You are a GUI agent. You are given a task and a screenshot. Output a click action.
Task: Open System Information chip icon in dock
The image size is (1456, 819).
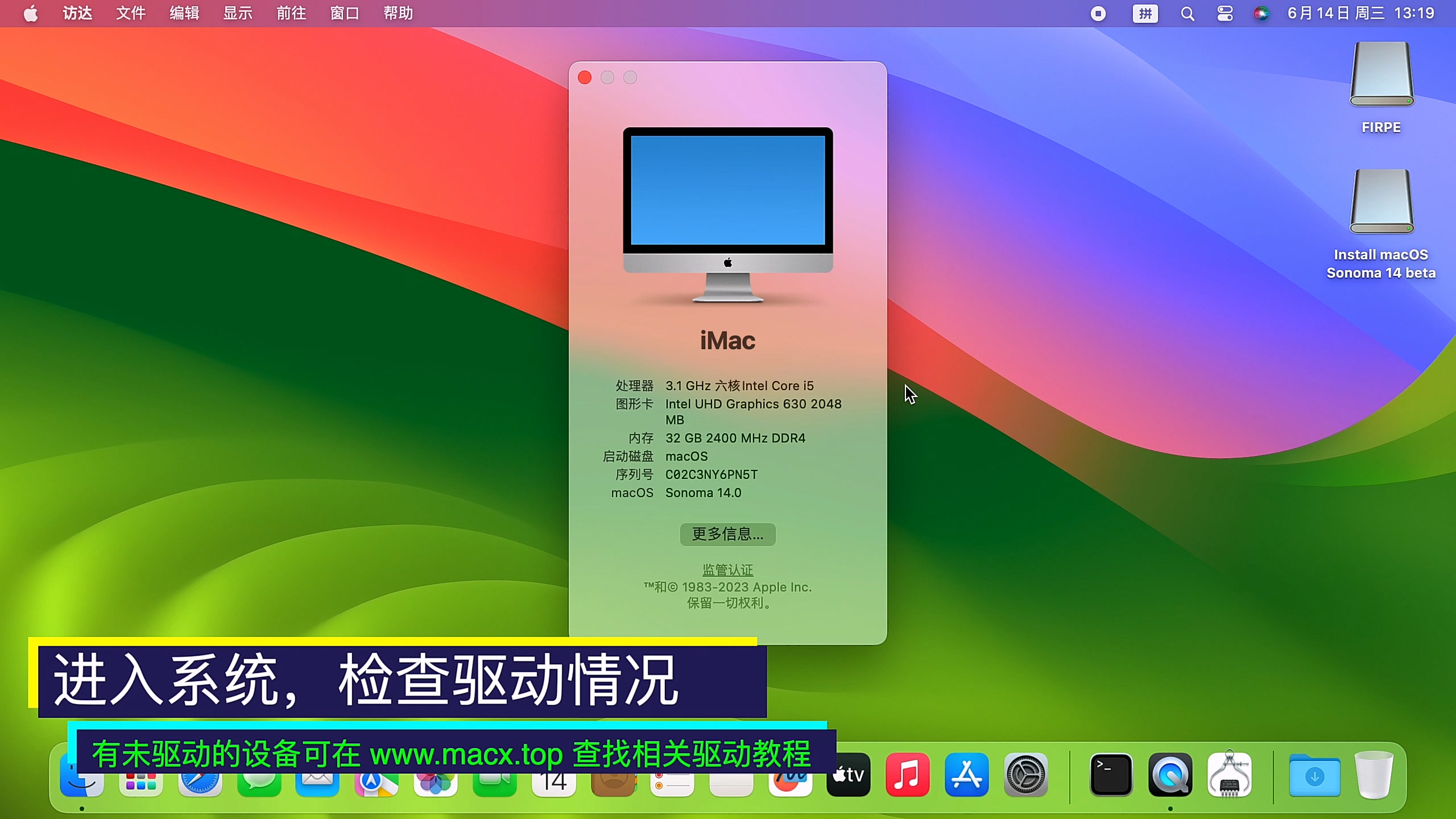coord(1229,775)
